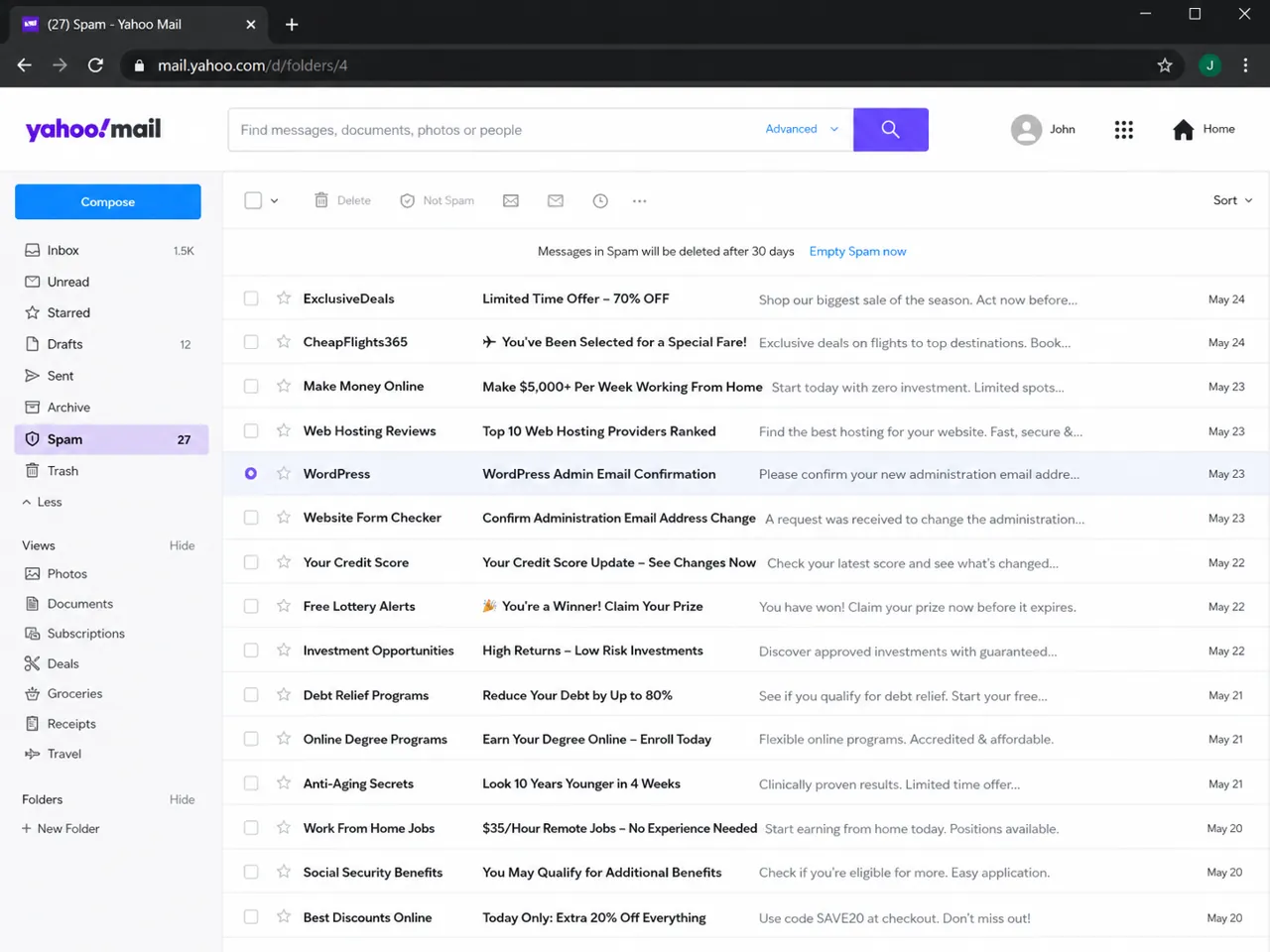This screenshot has height=952, width=1270.
Task: Go back with browser back arrow
Action: tap(25, 65)
